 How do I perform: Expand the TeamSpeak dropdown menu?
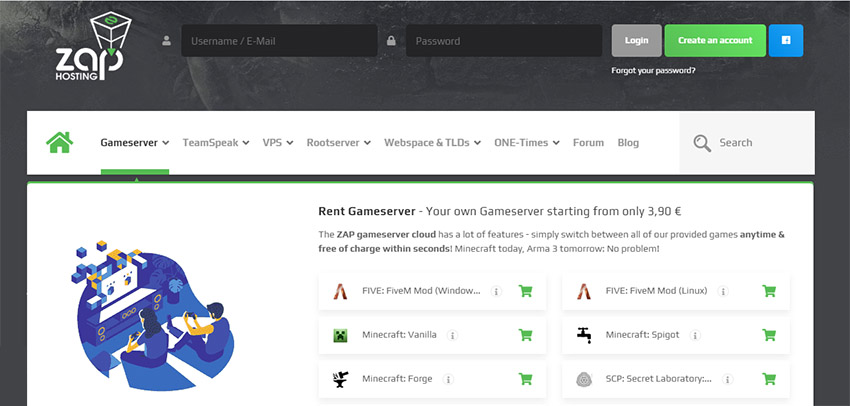coord(216,143)
